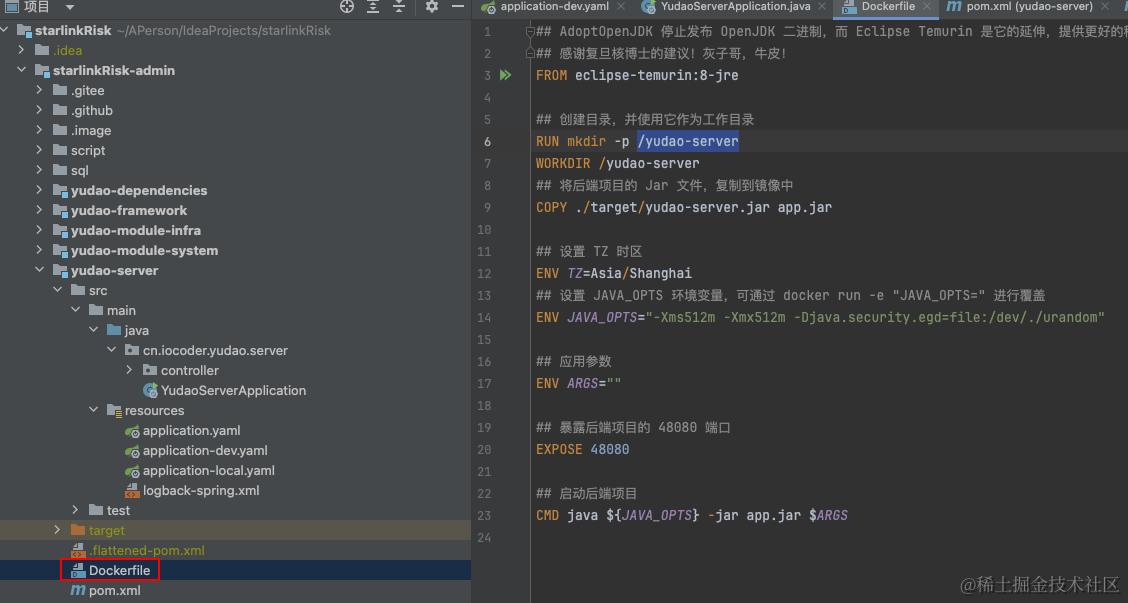Select logback-spring.xml in project tree

click(201, 491)
